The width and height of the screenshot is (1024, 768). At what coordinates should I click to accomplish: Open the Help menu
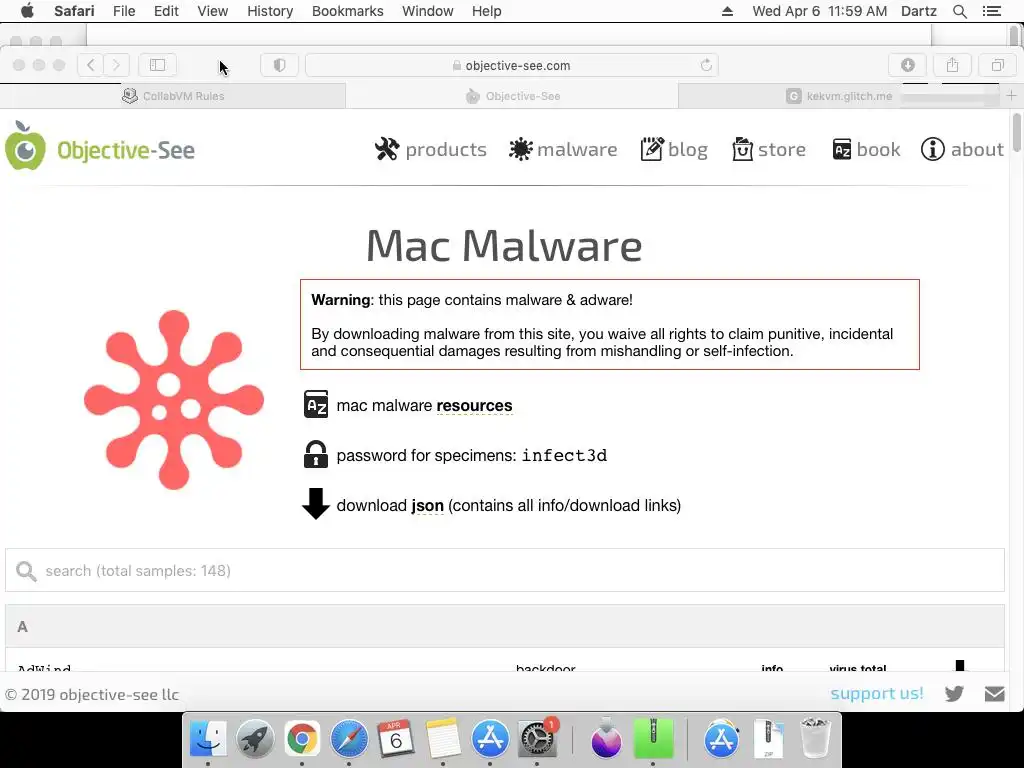click(x=487, y=11)
